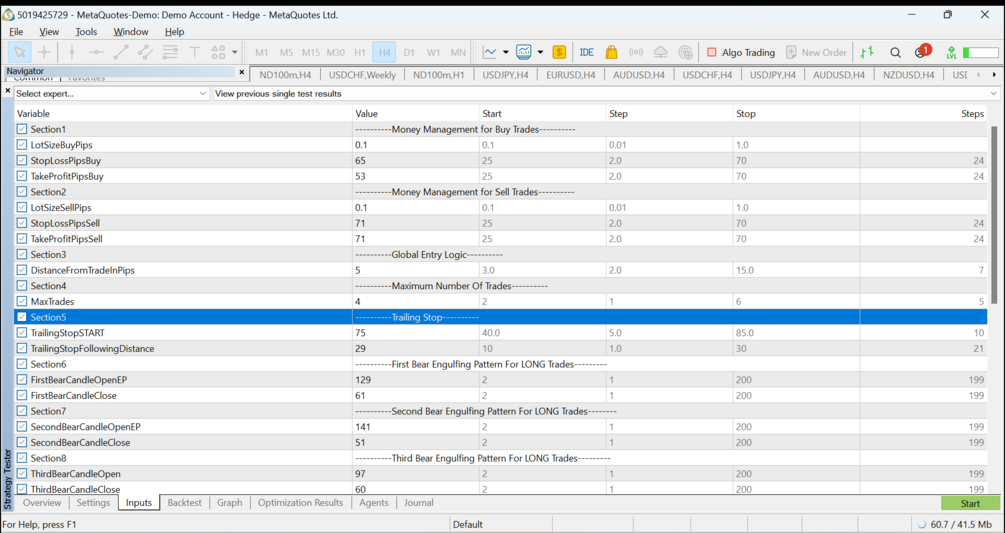
Task: Click the yellow dollar trading icon
Action: pyautogui.click(x=559, y=53)
